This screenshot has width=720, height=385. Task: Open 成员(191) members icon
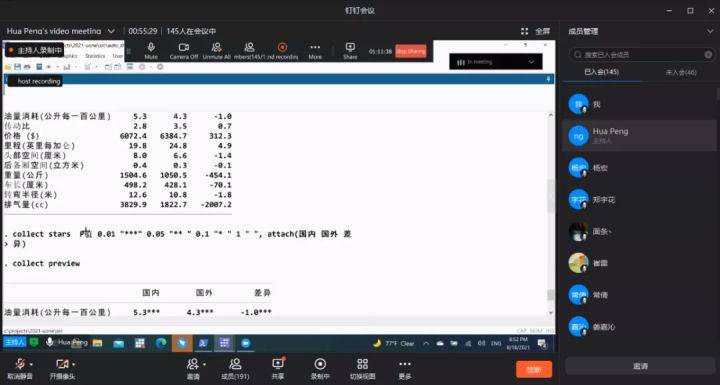click(236, 365)
